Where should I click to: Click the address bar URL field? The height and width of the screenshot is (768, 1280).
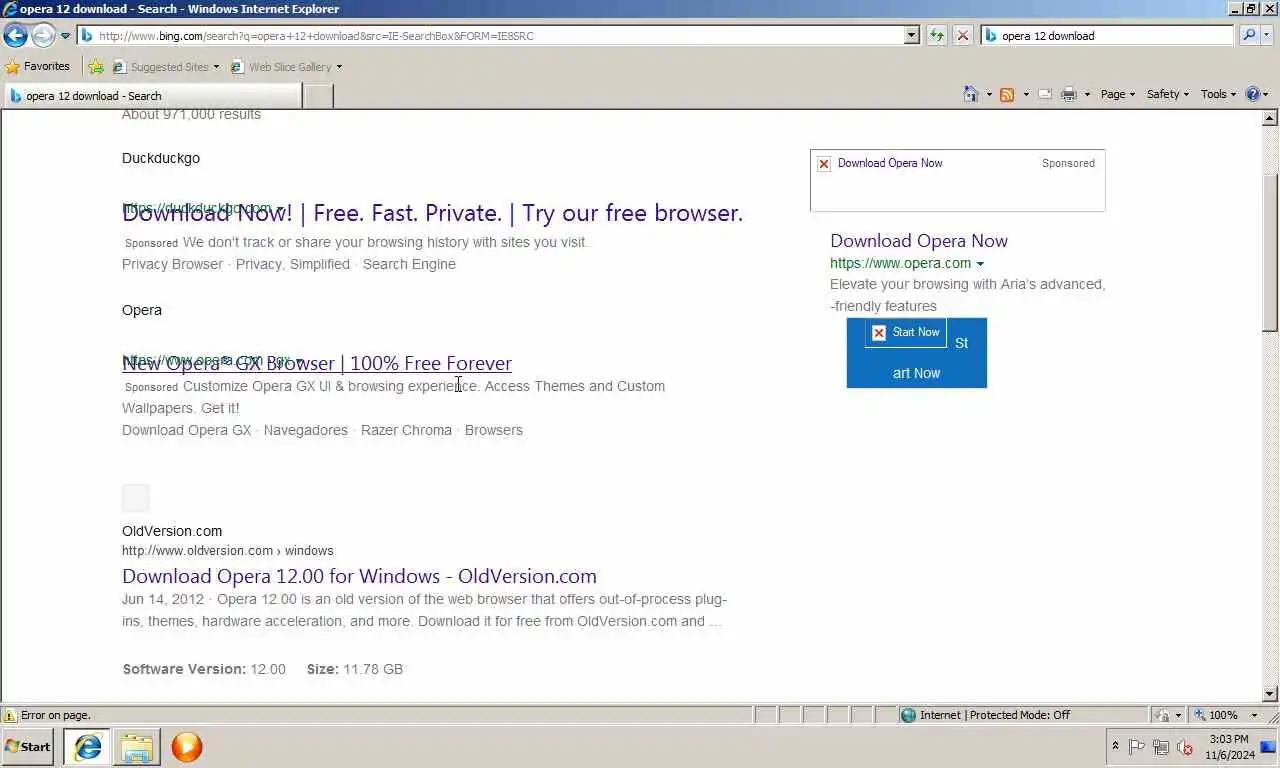[490, 35]
